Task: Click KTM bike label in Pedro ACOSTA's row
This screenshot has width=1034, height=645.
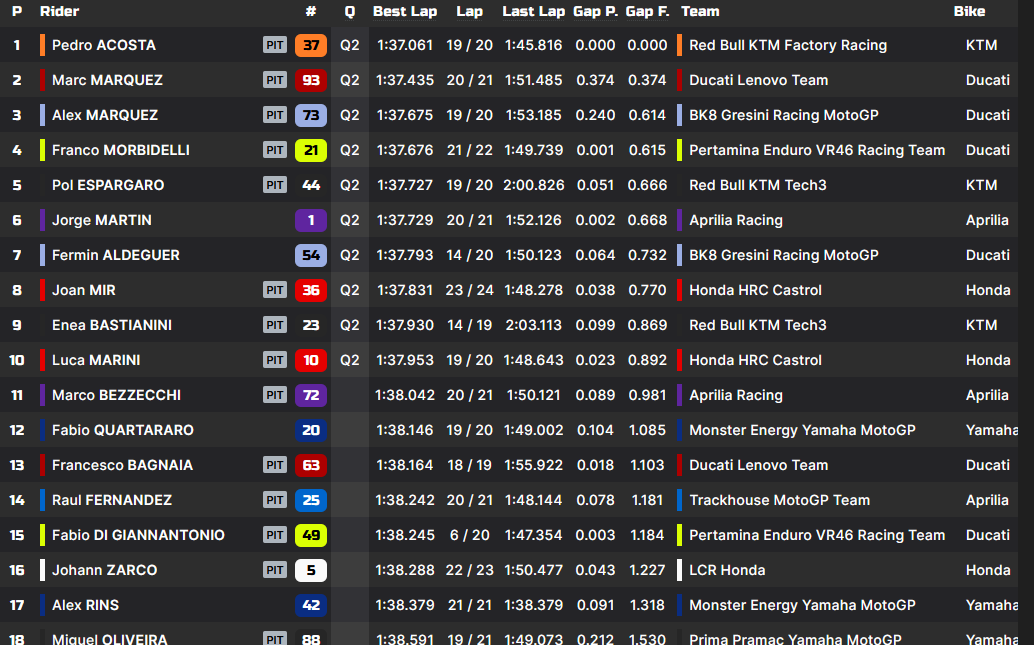Action: tap(981, 45)
